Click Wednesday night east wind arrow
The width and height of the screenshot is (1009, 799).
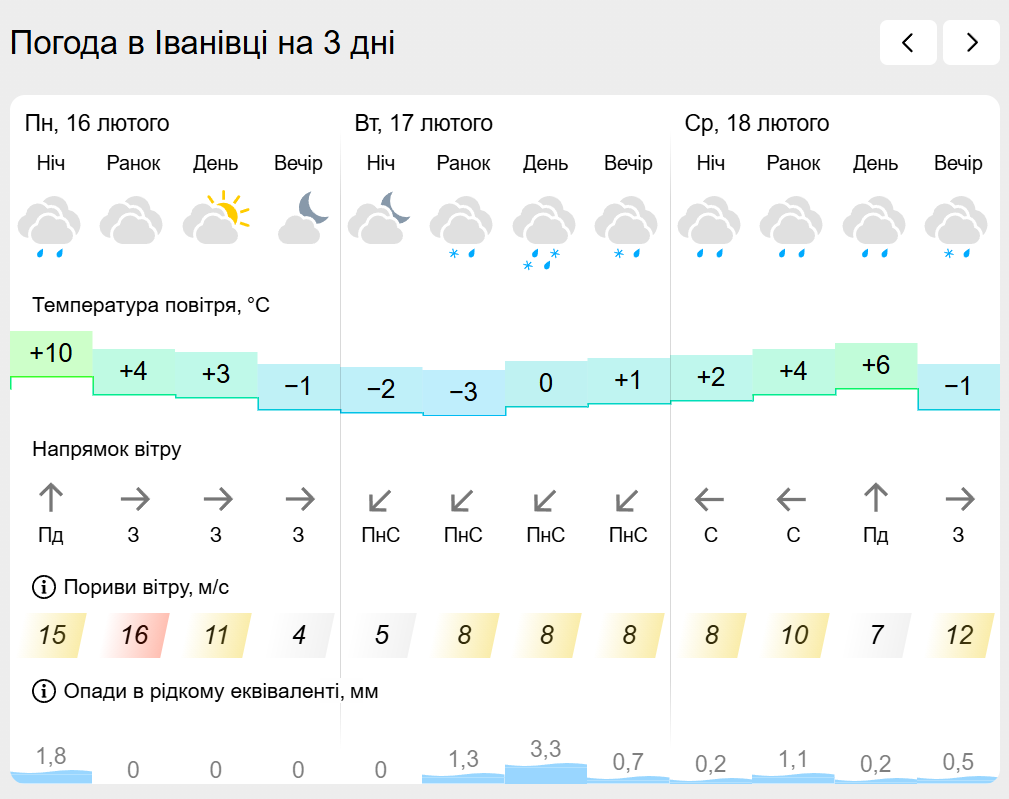[x=710, y=498]
